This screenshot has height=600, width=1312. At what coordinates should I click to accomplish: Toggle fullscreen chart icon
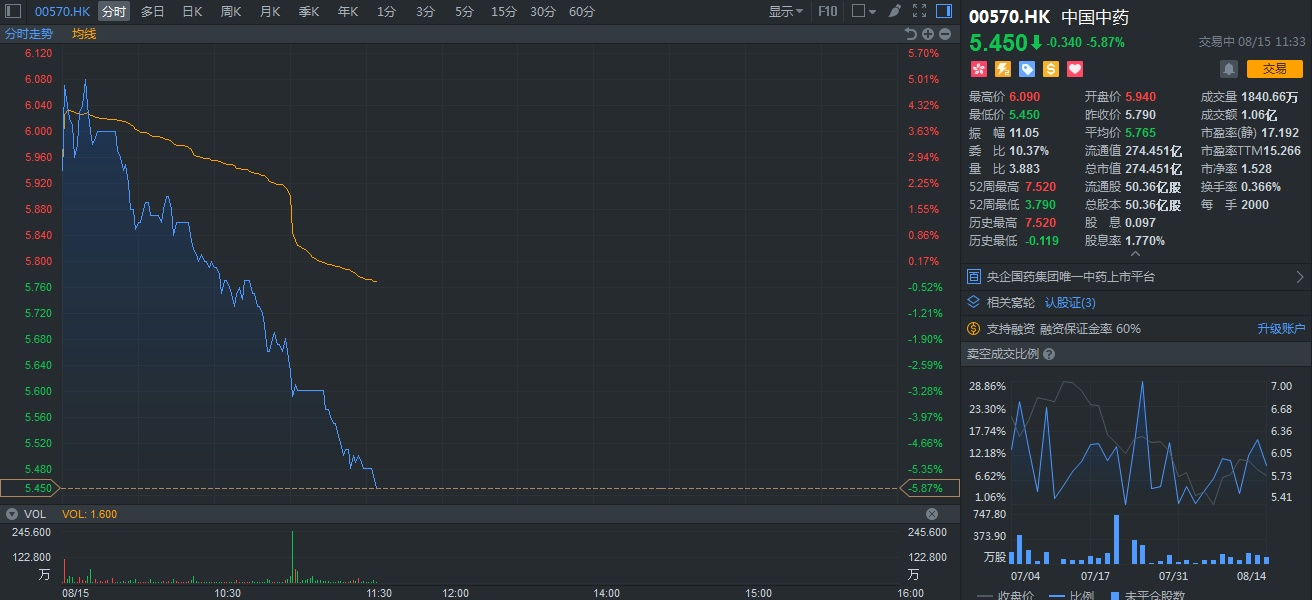coord(917,12)
